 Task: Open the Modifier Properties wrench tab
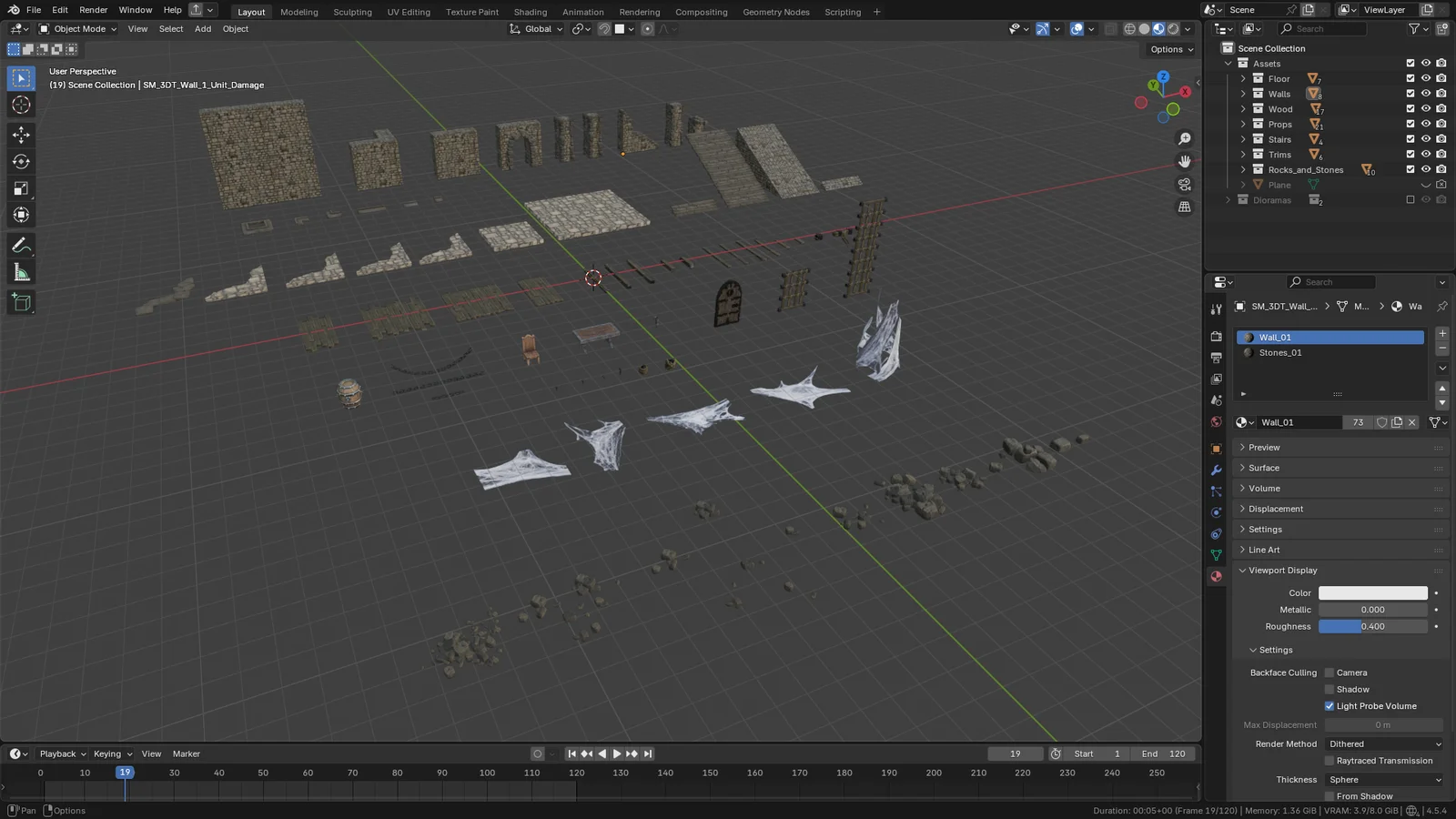click(x=1216, y=470)
